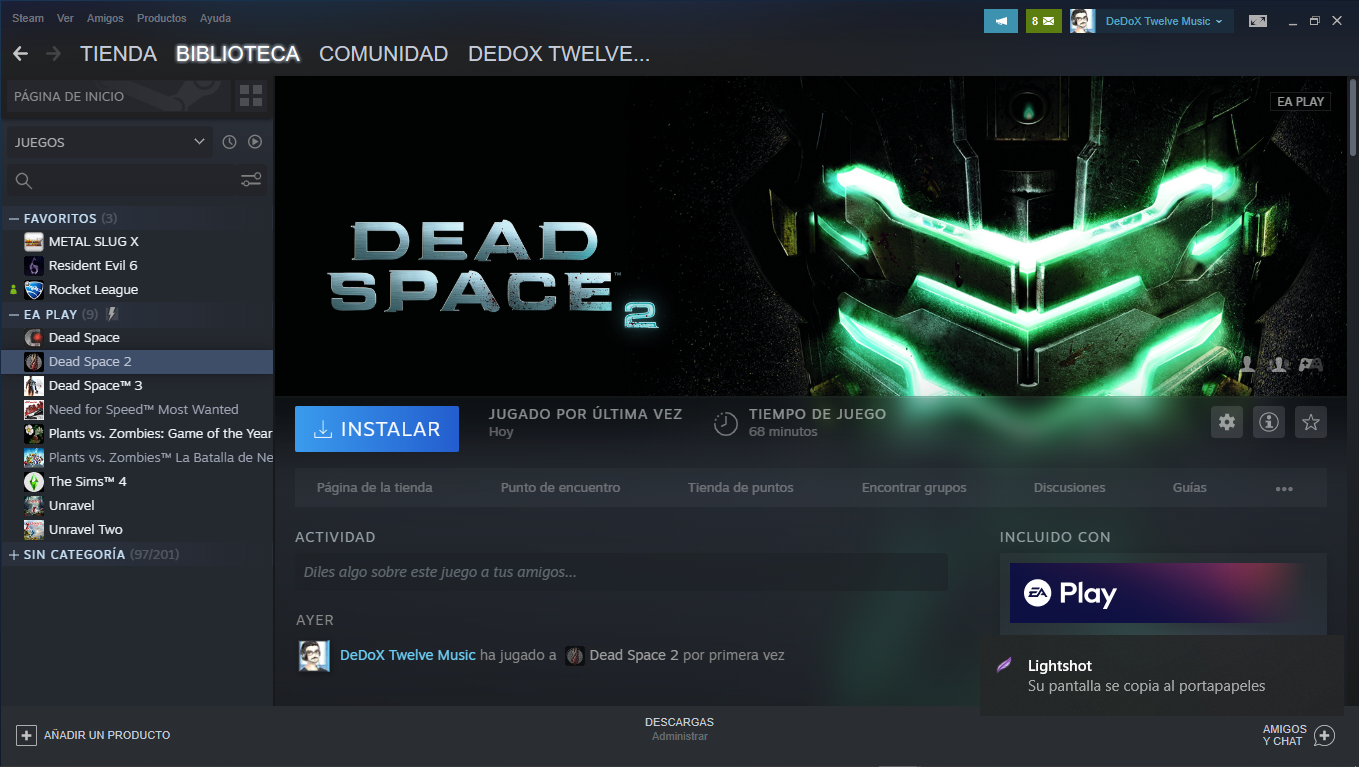This screenshot has width=1359, height=767.
Task: Click the dynamic collection lightning icon
Action: [112, 314]
